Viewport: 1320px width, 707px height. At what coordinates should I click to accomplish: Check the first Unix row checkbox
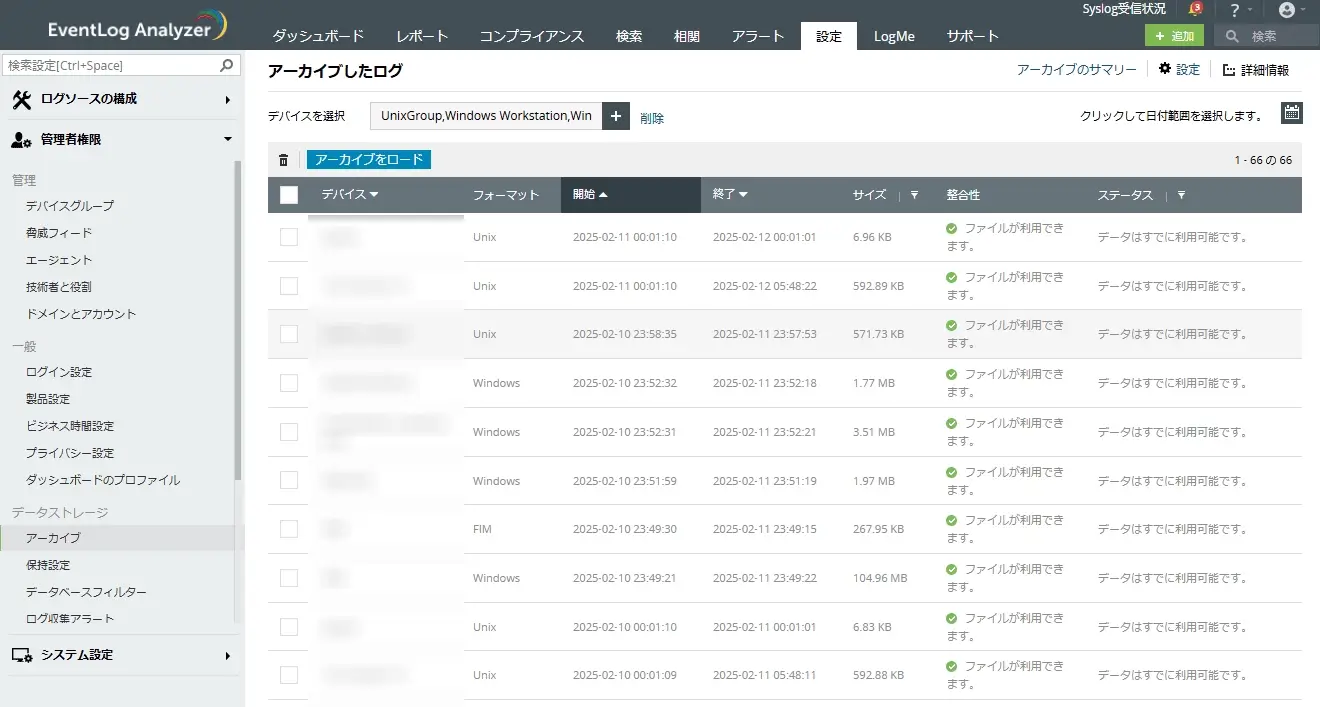289,237
